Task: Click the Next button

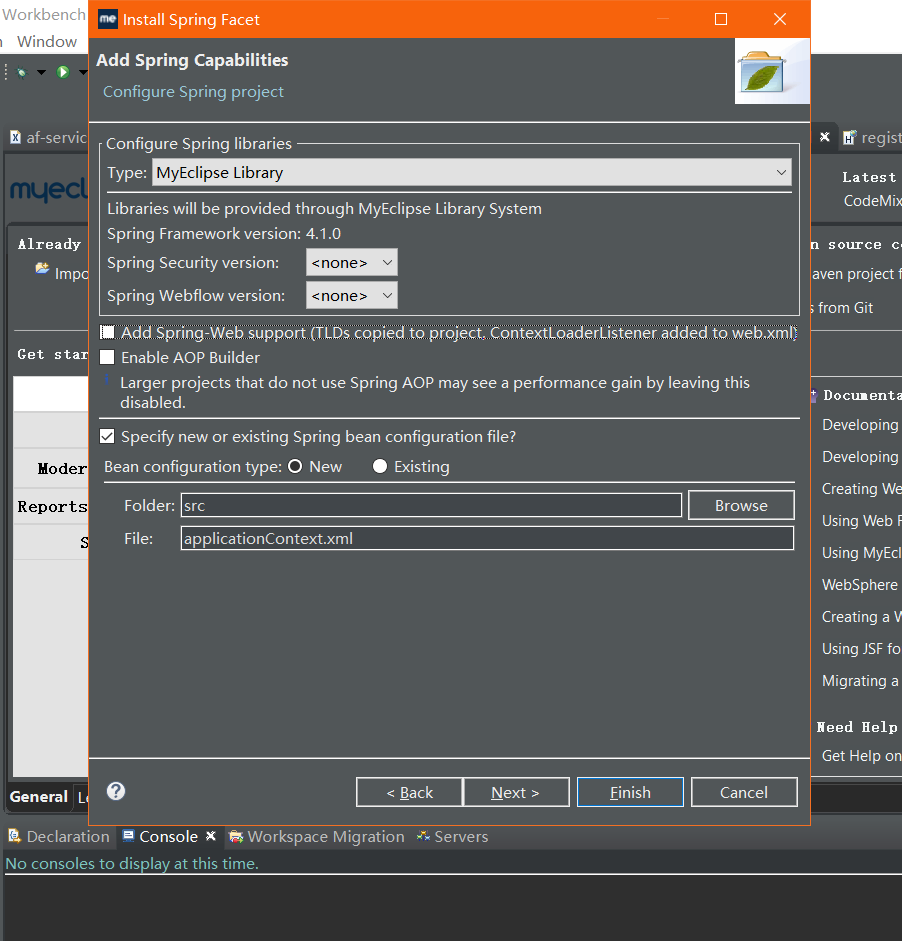Action: tap(516, 792)
